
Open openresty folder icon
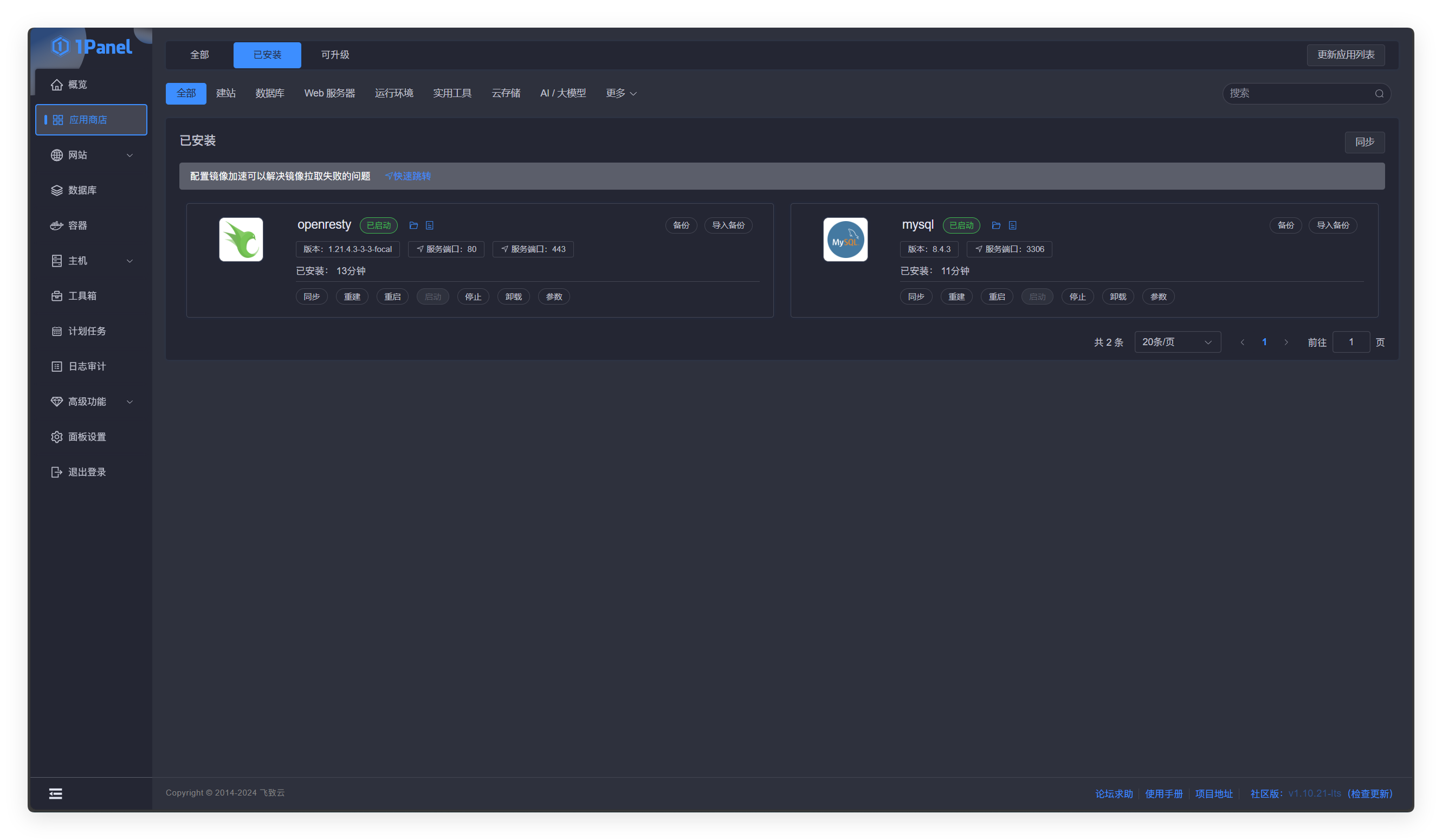[413, 225]
